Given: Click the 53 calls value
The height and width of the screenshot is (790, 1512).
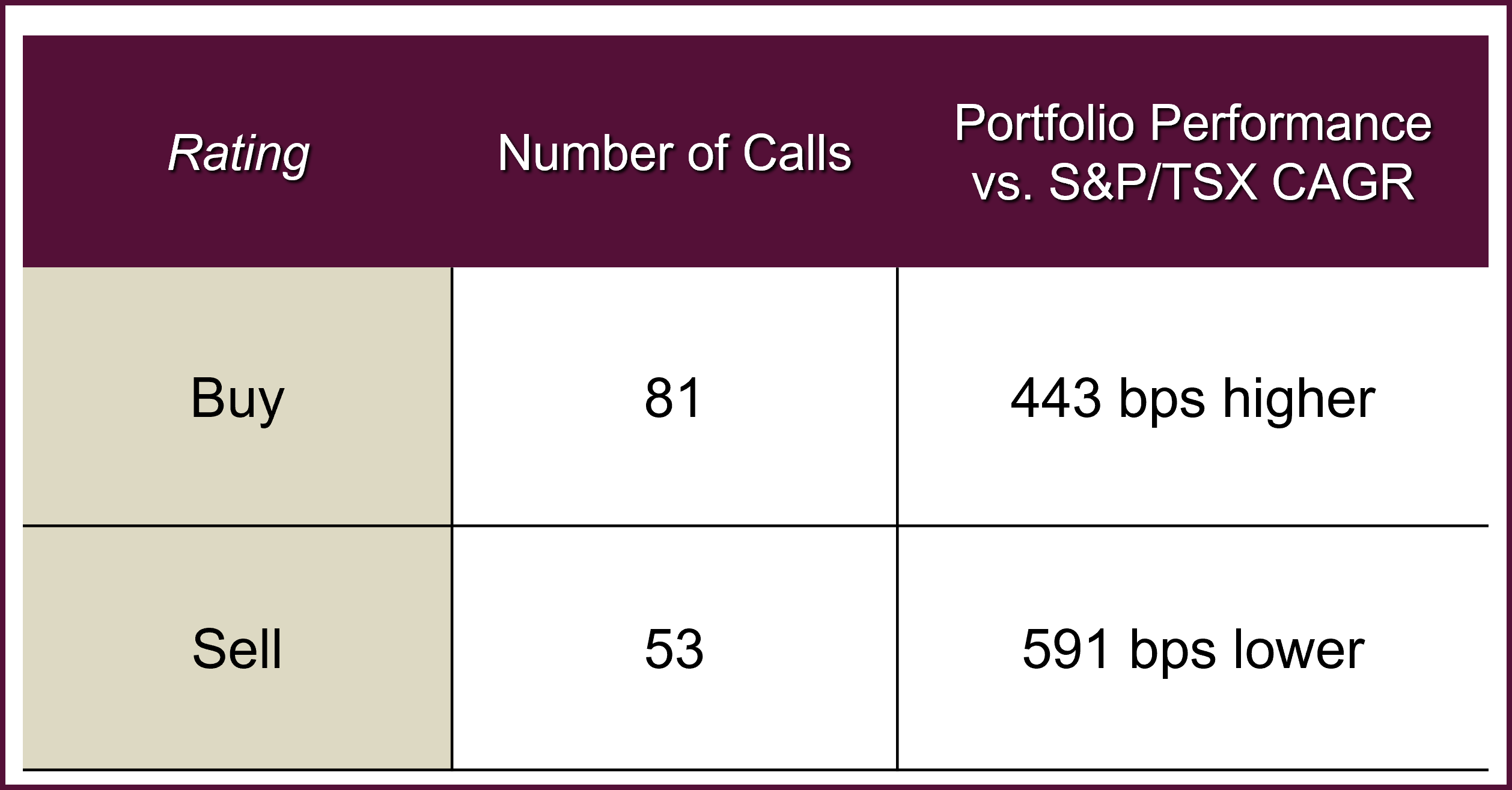Looking at the screenshot, I should coord(674,649).
